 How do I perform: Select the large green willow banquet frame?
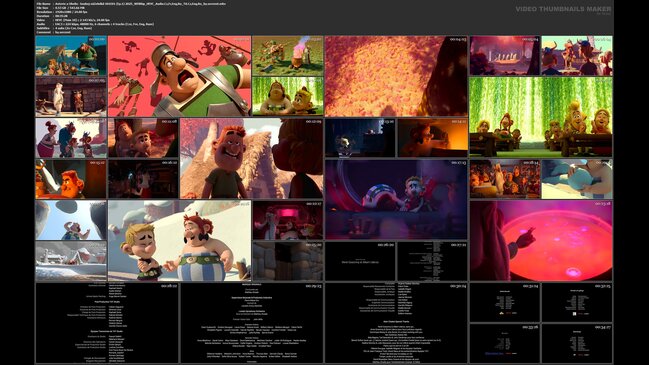[x=541, y=117]
